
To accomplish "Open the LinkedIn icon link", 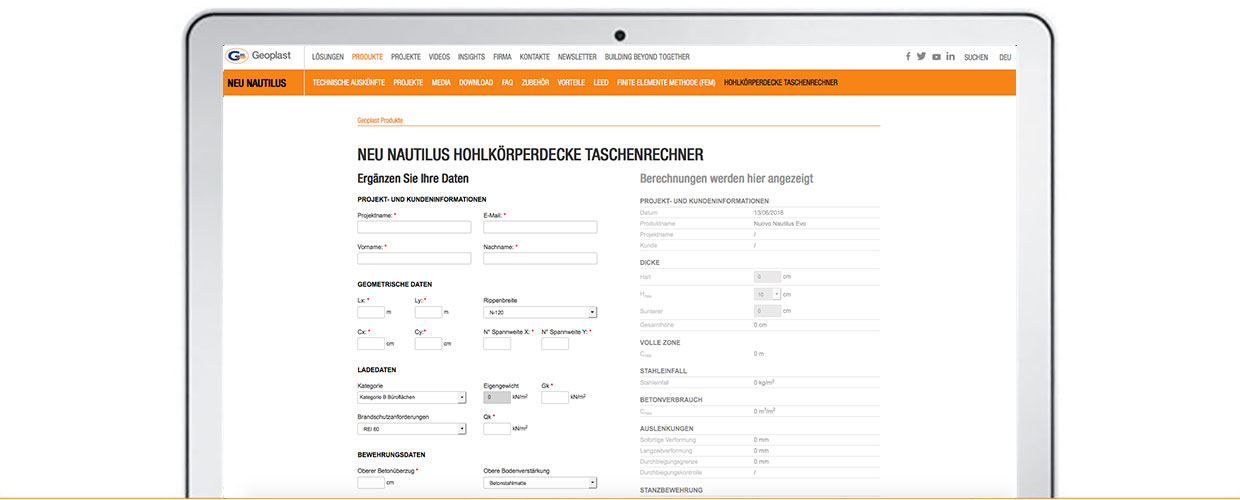I will click(950, 57).
